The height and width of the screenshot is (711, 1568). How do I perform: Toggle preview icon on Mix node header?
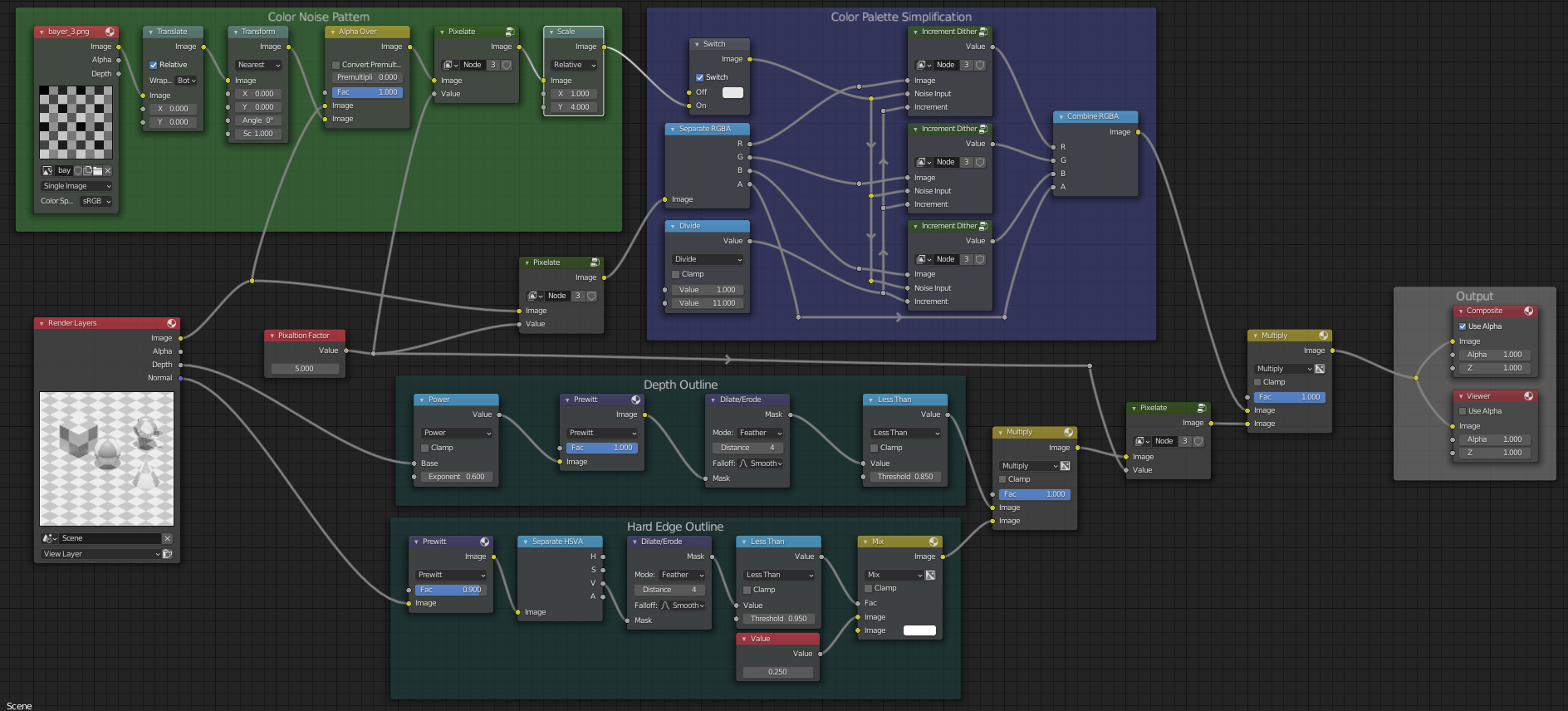pyautogui.click(x=933, y=542)
